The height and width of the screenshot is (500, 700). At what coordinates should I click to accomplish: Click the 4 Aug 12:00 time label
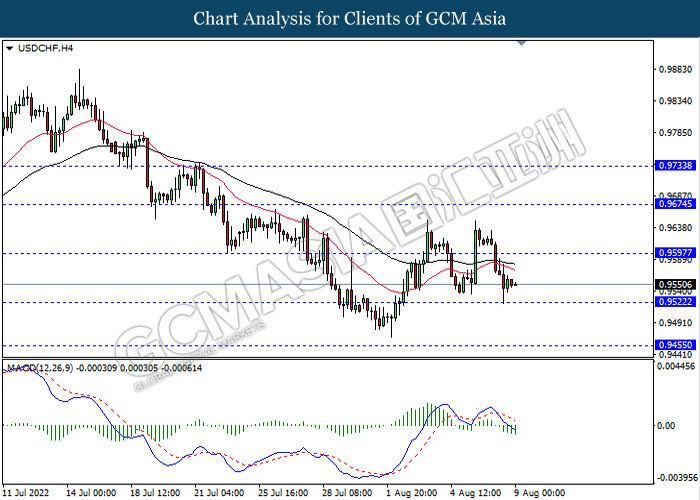pyautogui.click(x=476, y=493)
